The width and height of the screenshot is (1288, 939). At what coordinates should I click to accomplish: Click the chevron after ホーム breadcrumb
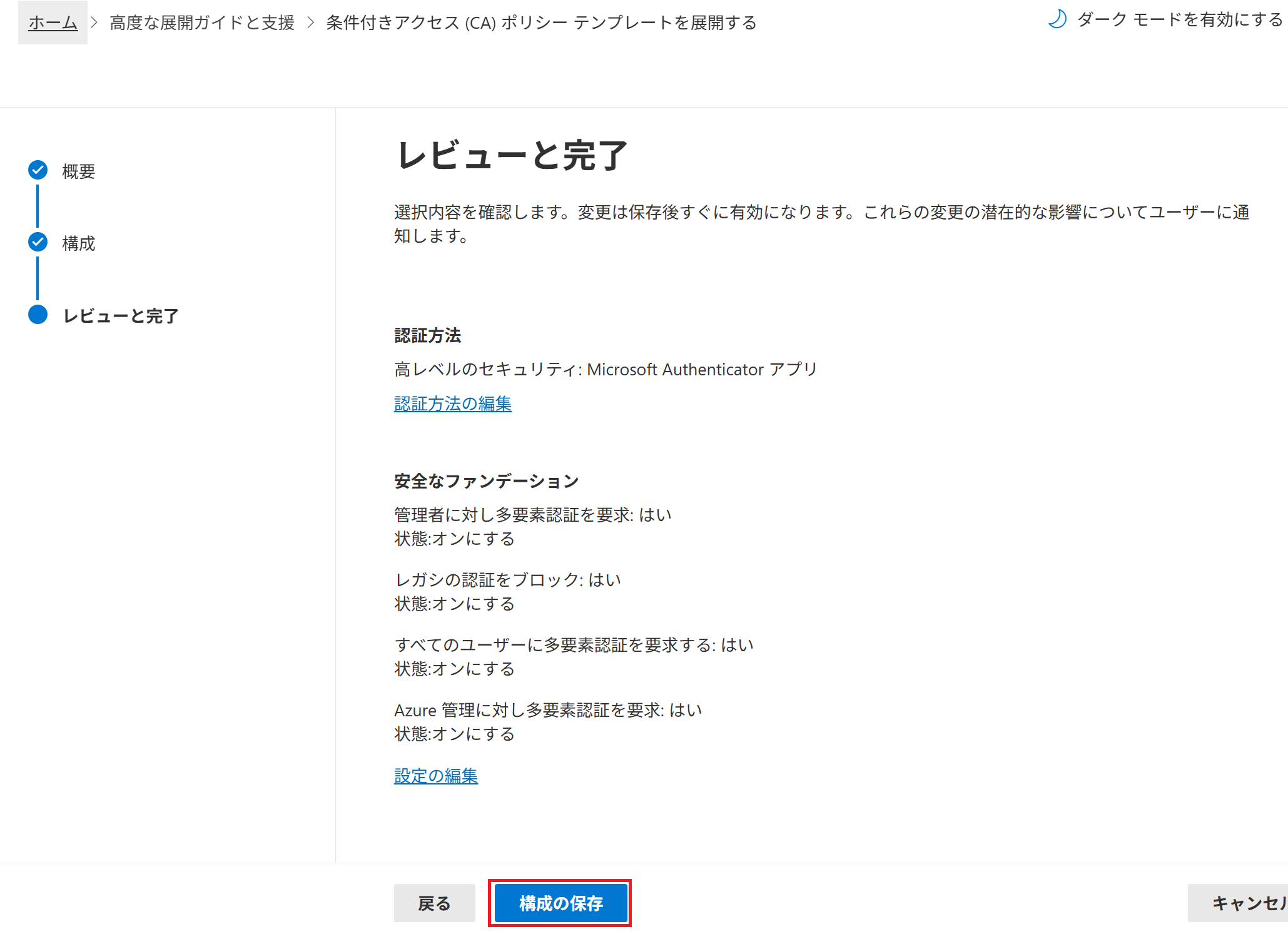click(x=94, y=23)
